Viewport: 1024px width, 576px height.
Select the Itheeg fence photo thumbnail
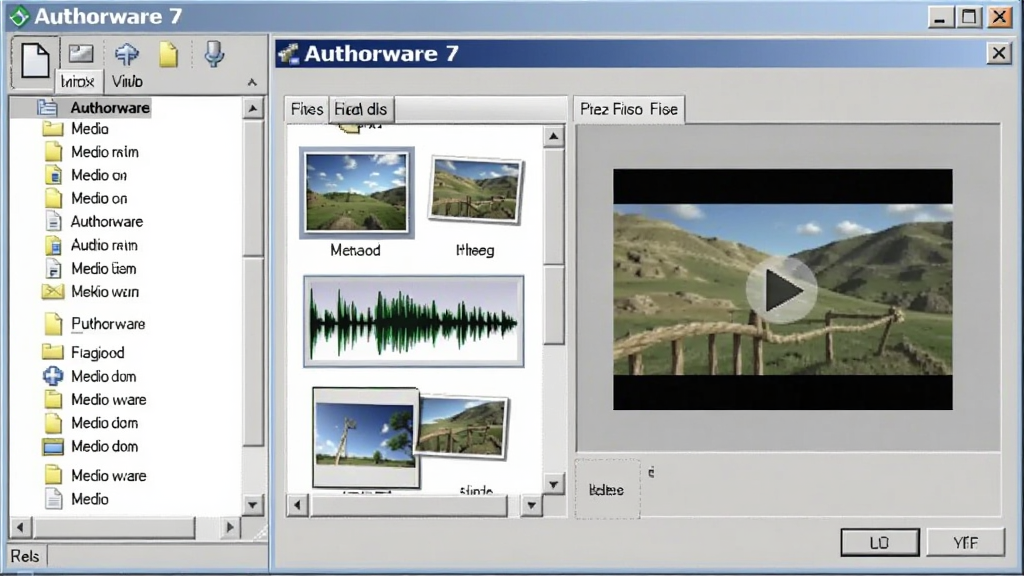pos(475,190)
